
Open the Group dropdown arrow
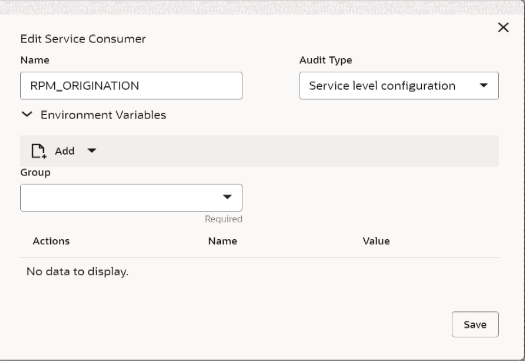click(x=227, y=197)
